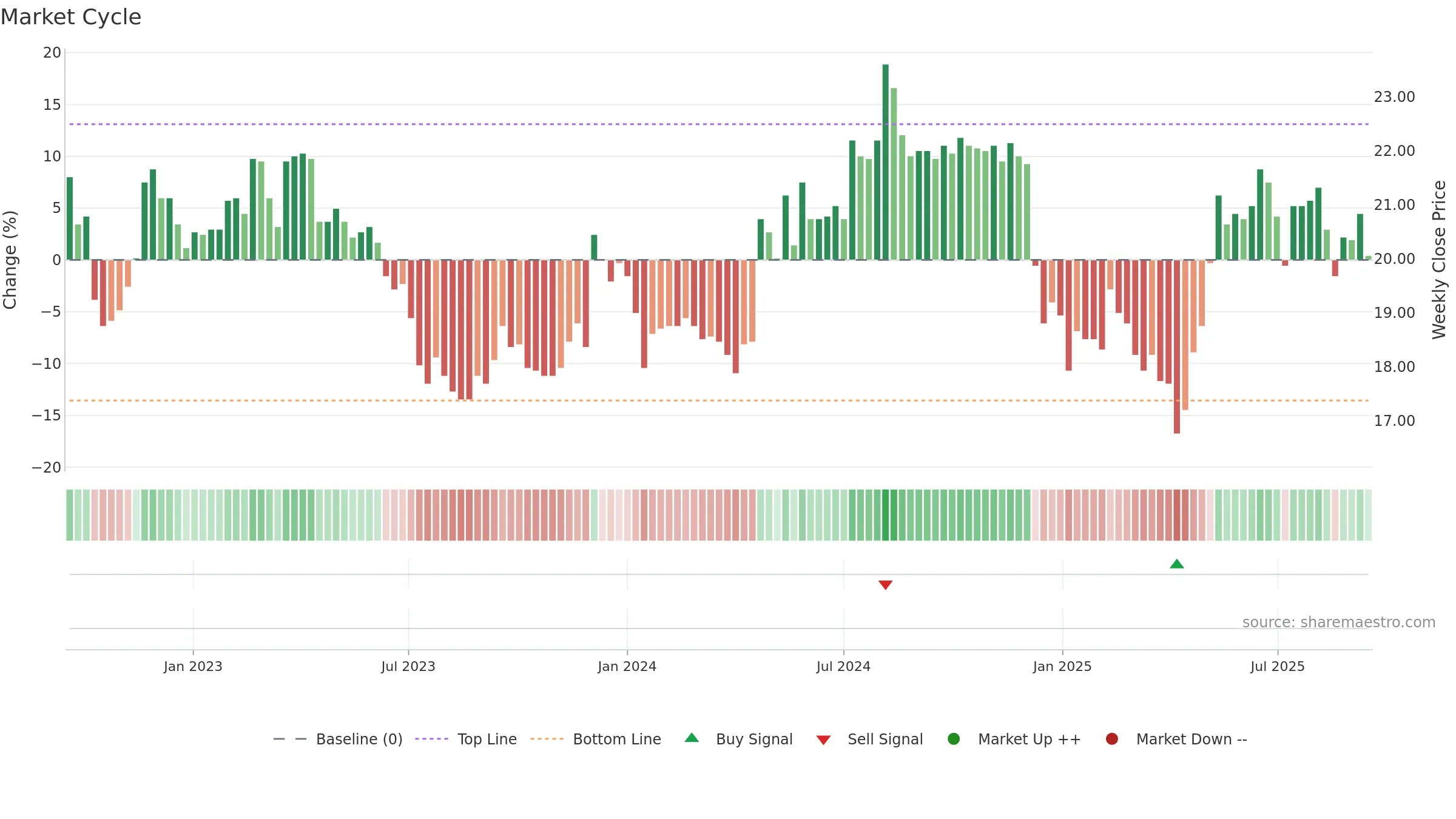
Task: Click the gray dashed baseline legend sample
Action: [290, 739]
